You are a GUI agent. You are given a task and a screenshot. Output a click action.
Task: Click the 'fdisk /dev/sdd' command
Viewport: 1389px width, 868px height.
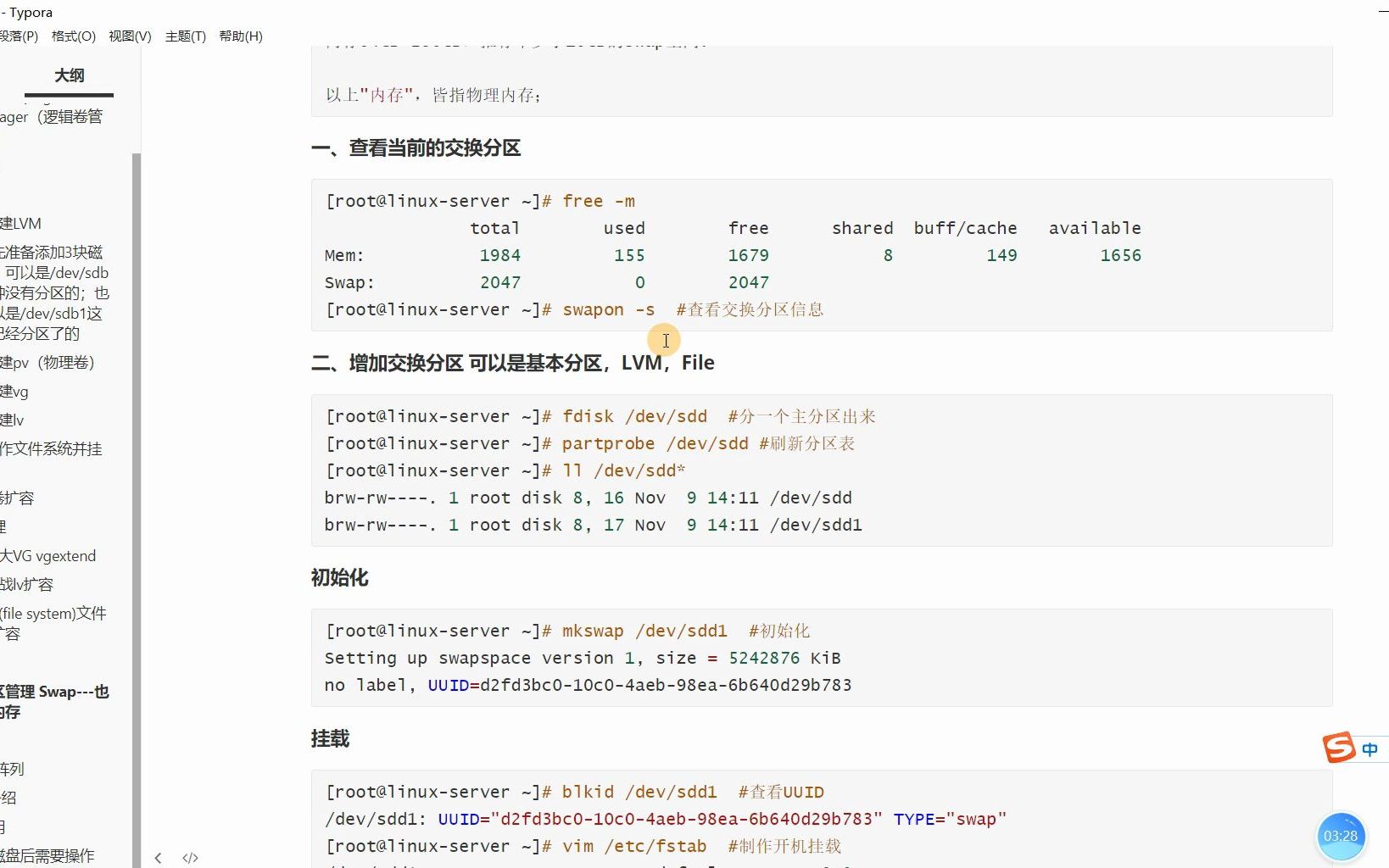tap(634, 416)
